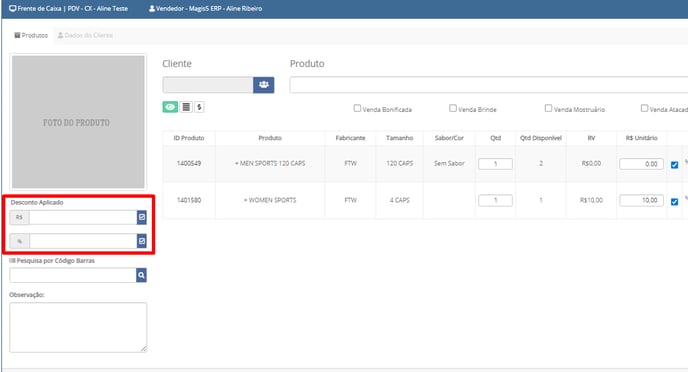The height and width of the screenshot is (372, 688).
Task: Click the Qtd field for MEN SPORTS
Action: tap(495, 164)
